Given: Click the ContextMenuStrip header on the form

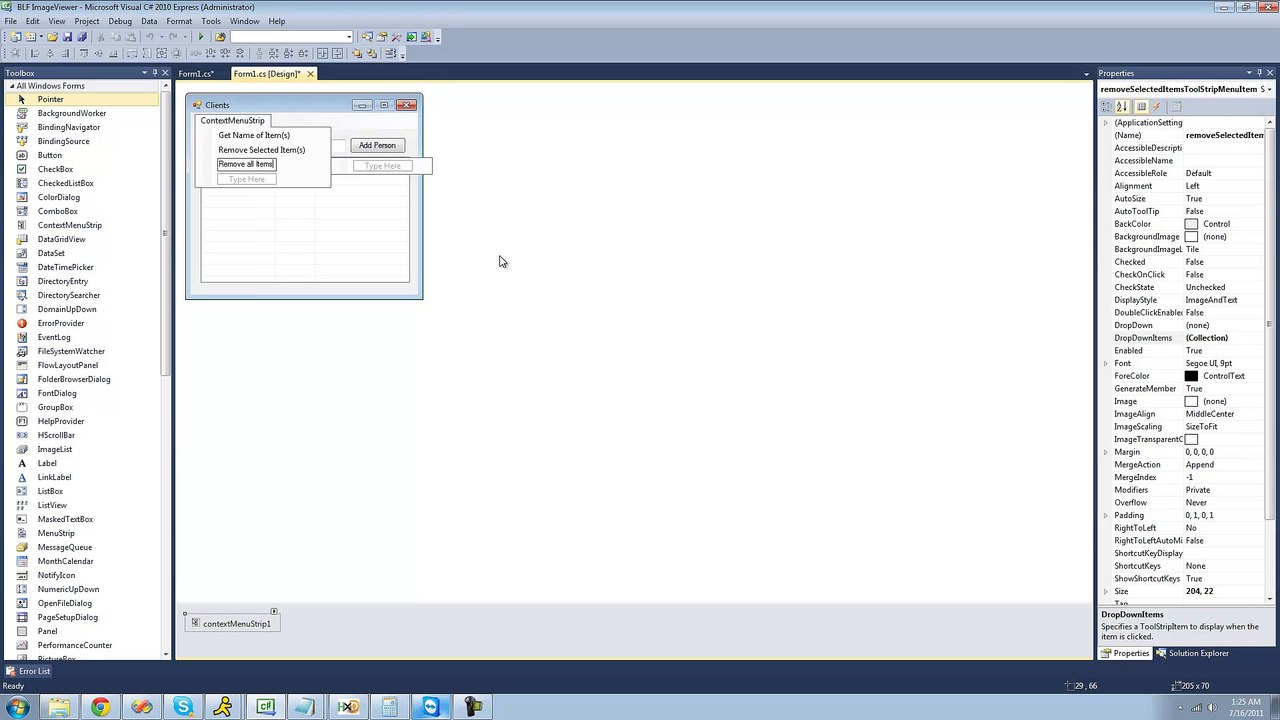Looking at the screenshot, I should click(232, 120).
